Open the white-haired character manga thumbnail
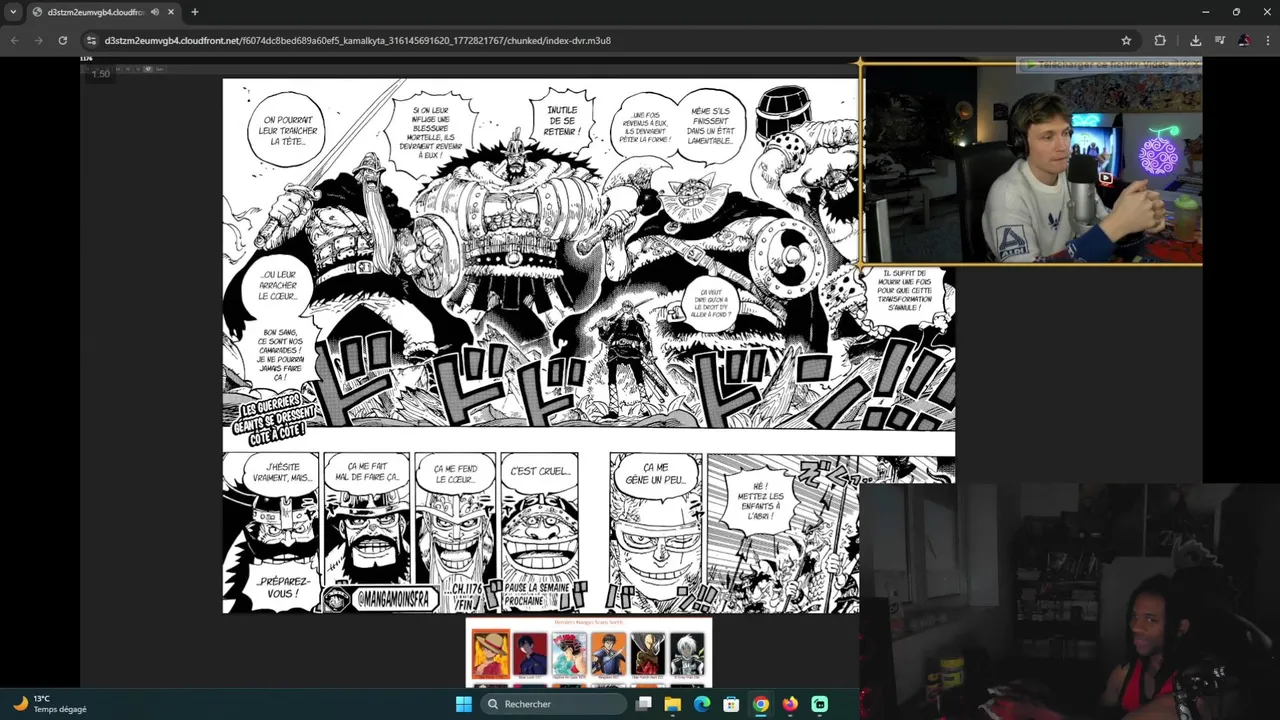Viewport: 1280px width, 720px height. point(687,655)
